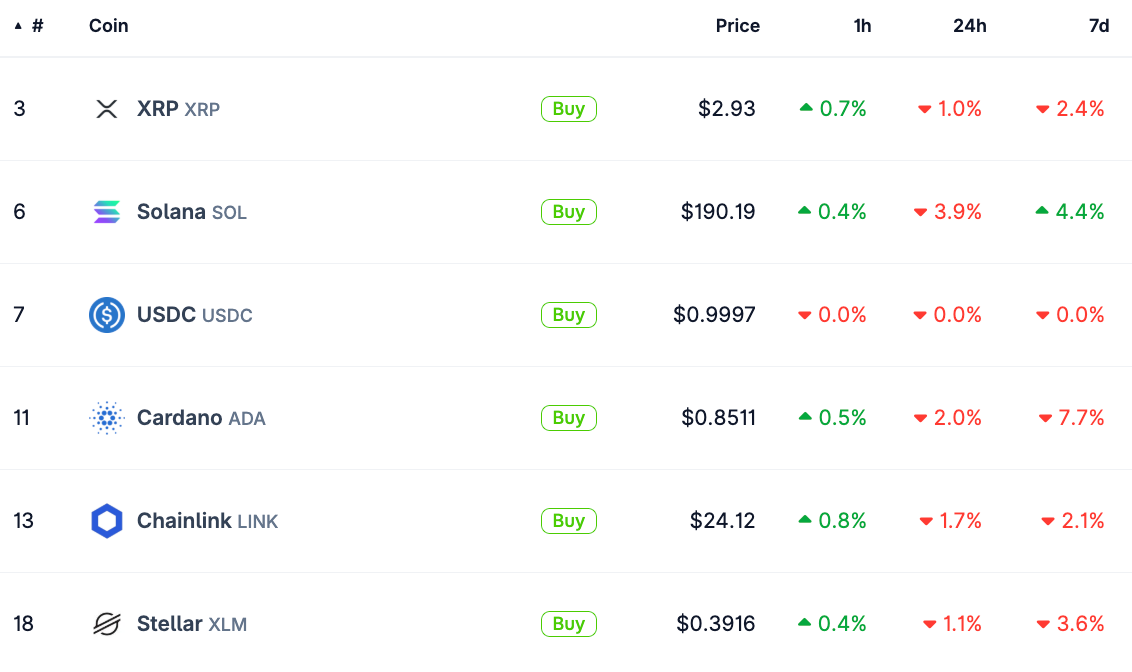Image resolution: width=1132 pixels, height=672 pixels.
Task: Click the Cardano coin logo icon
Action: [106, 418]
